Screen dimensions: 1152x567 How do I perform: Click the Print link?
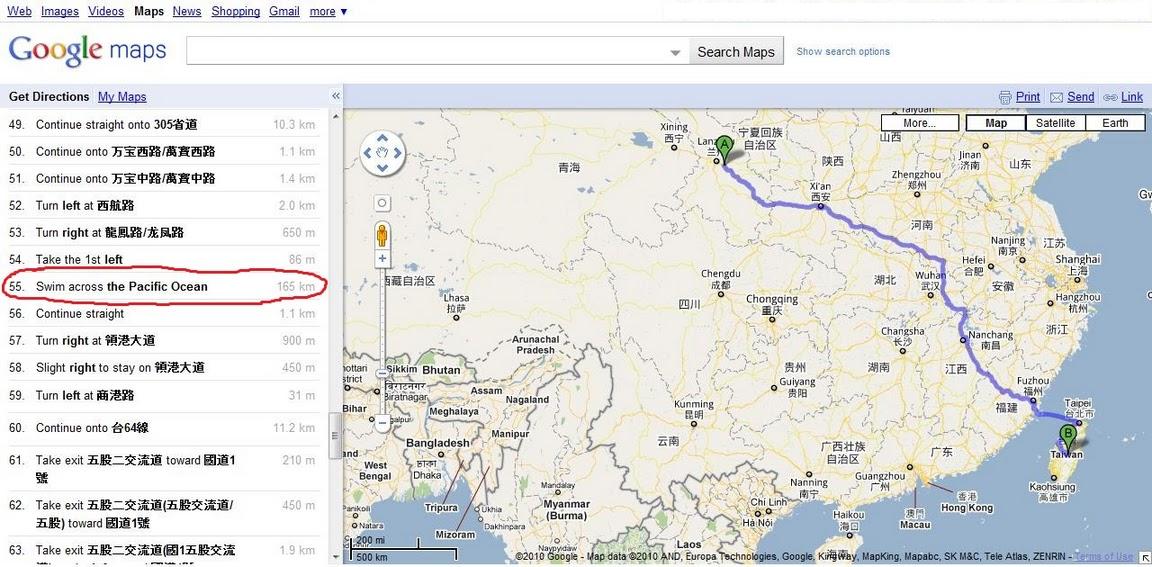tap(1028, 97)
